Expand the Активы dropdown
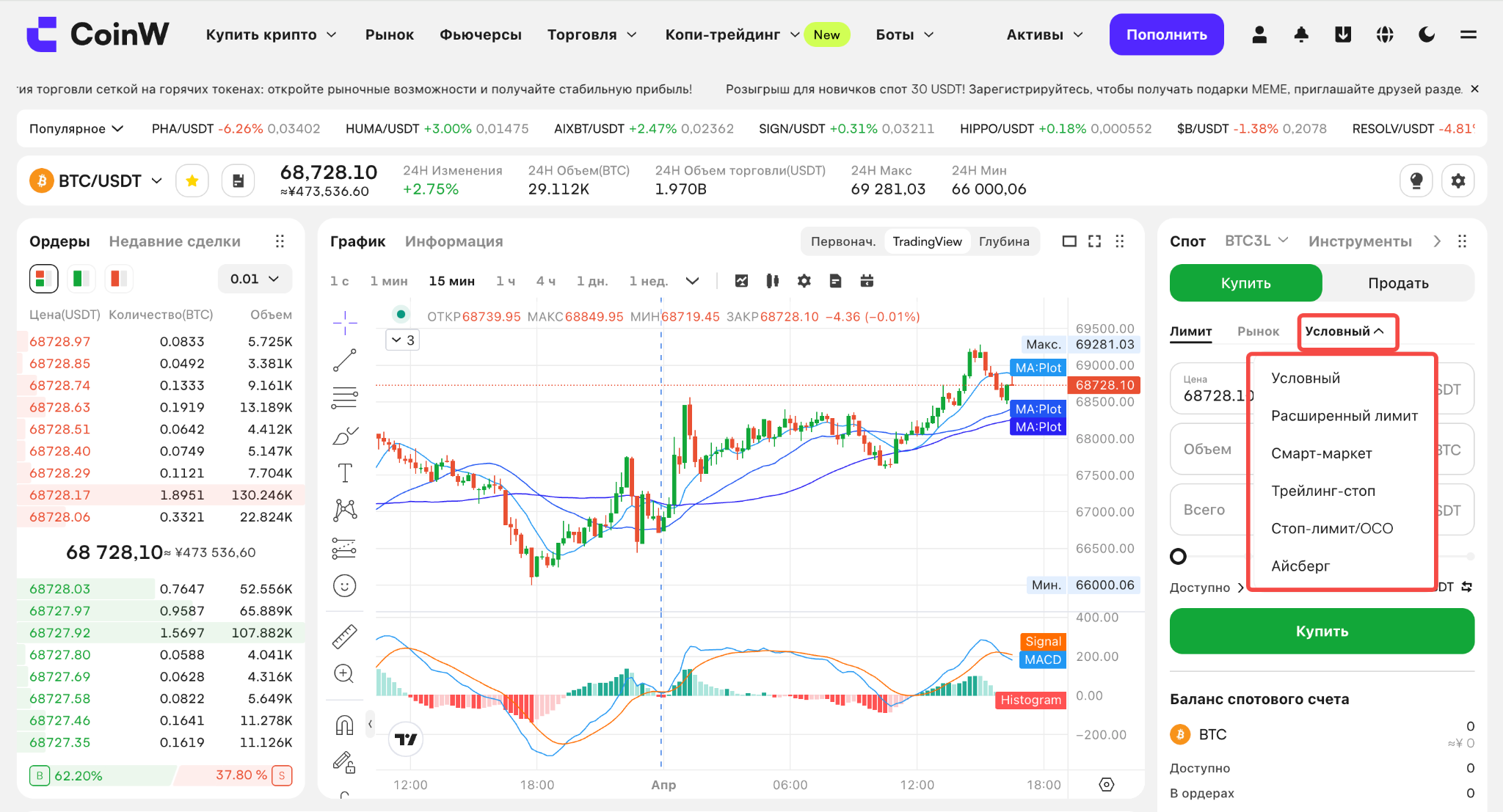Image resolution: width=1503 pixels, height=812 pixels. click(1045, 34)
